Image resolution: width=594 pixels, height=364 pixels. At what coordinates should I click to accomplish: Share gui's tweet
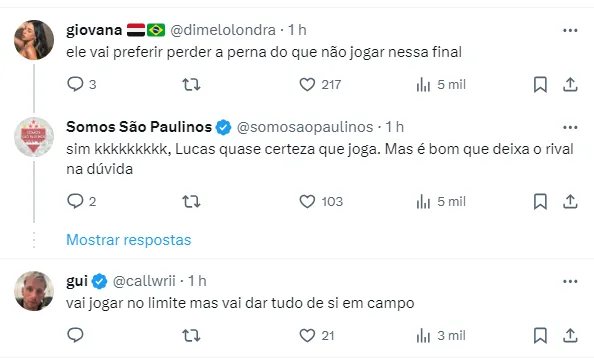(570, 336)
